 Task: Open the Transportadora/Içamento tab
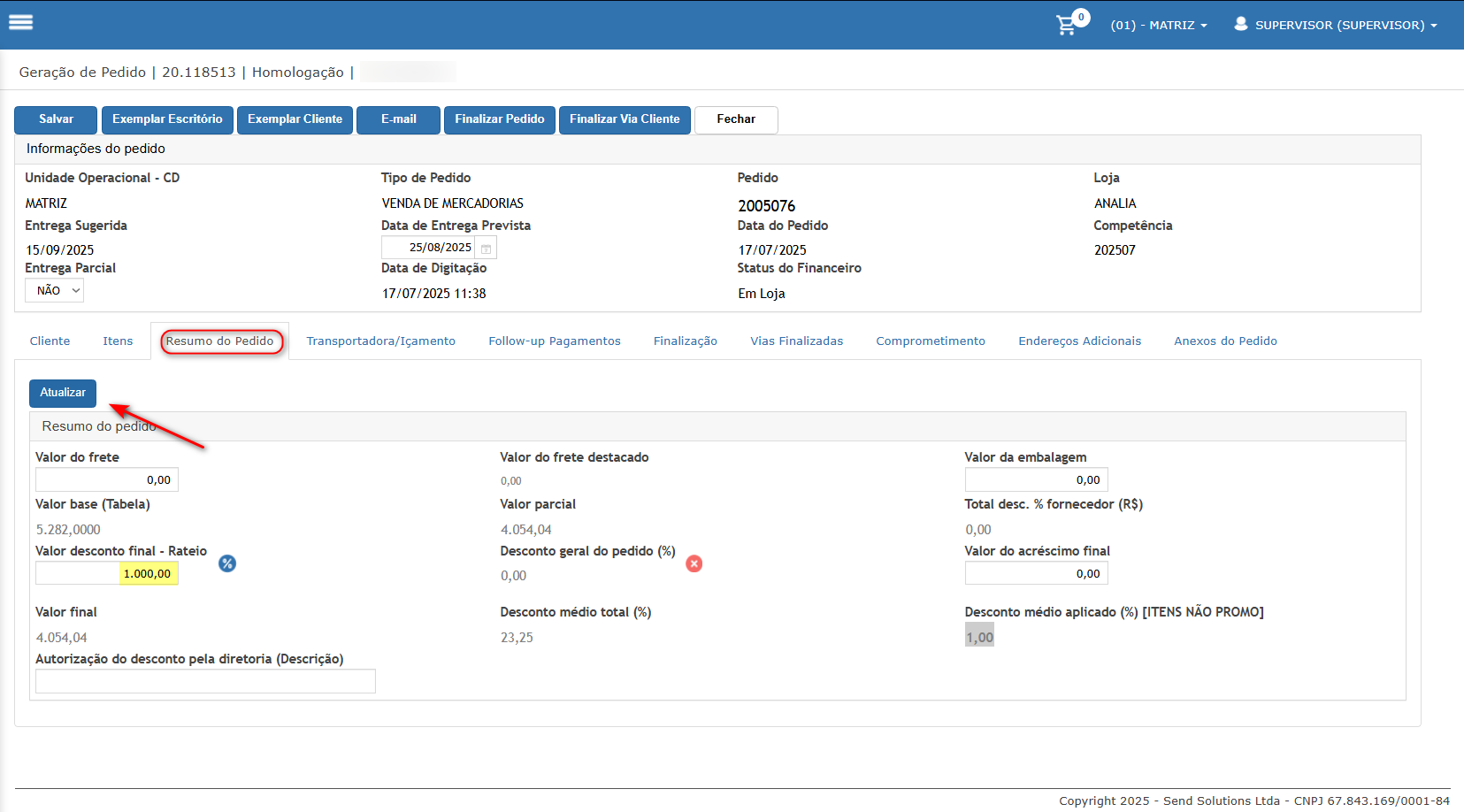coord(380,341)
